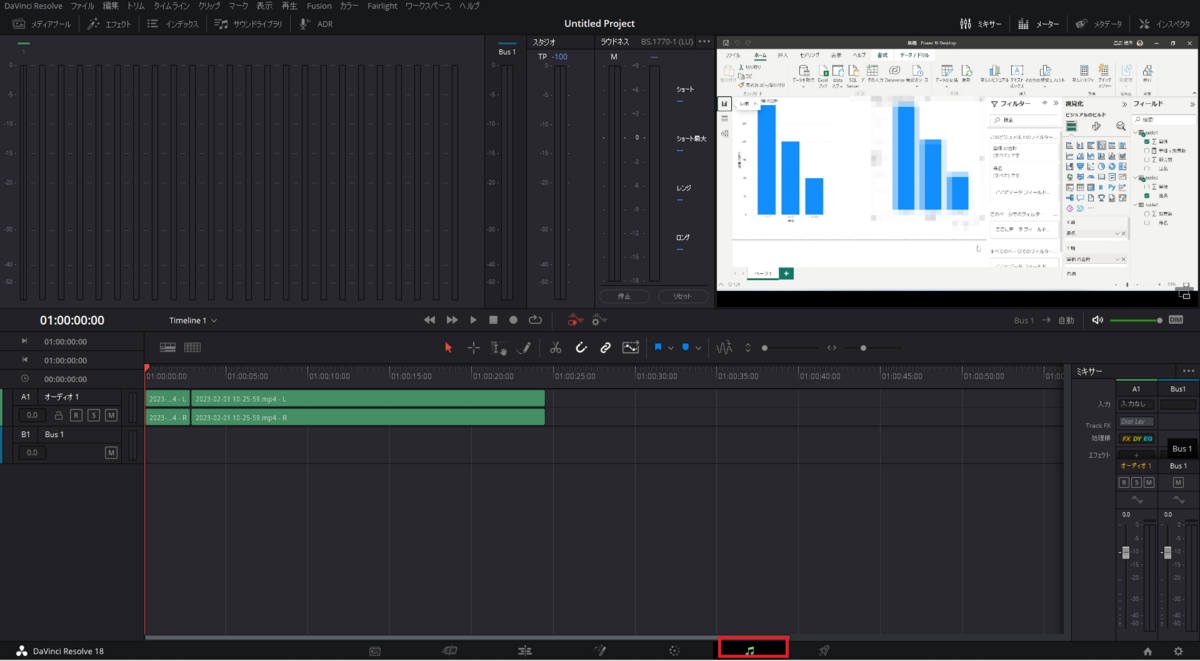Toggle the メーター panel button

click(x=1038, y=23)
